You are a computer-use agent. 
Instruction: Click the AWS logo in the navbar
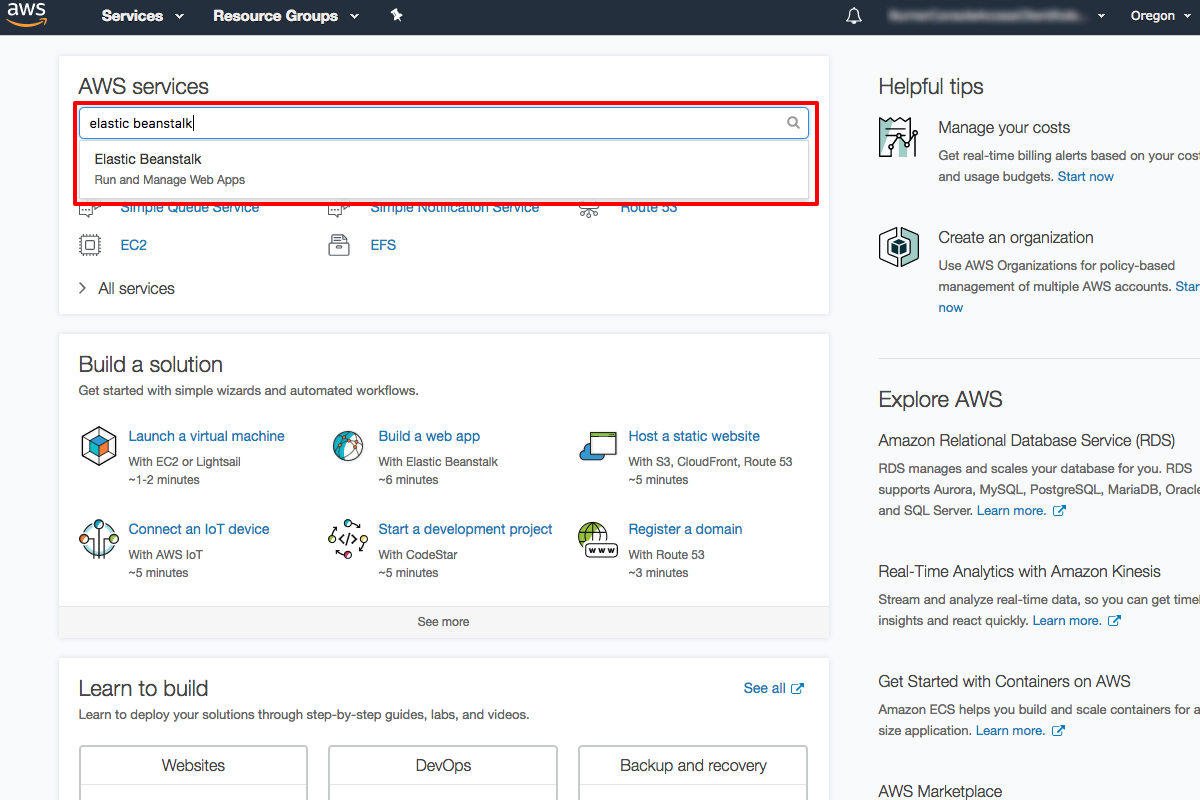26,15
